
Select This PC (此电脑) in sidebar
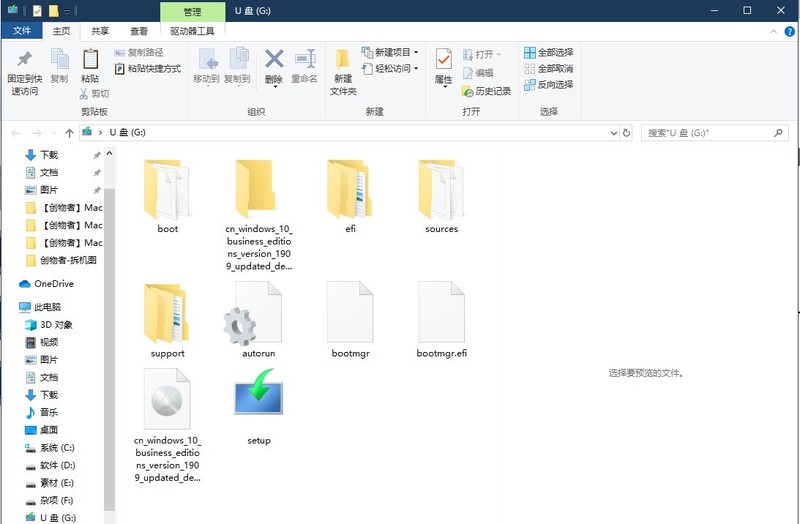(x=40, y=307)
